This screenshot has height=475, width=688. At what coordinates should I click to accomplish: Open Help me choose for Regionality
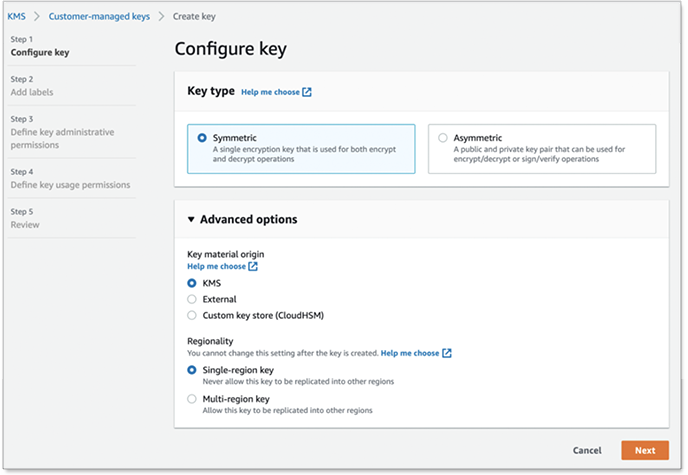[410, 353]
